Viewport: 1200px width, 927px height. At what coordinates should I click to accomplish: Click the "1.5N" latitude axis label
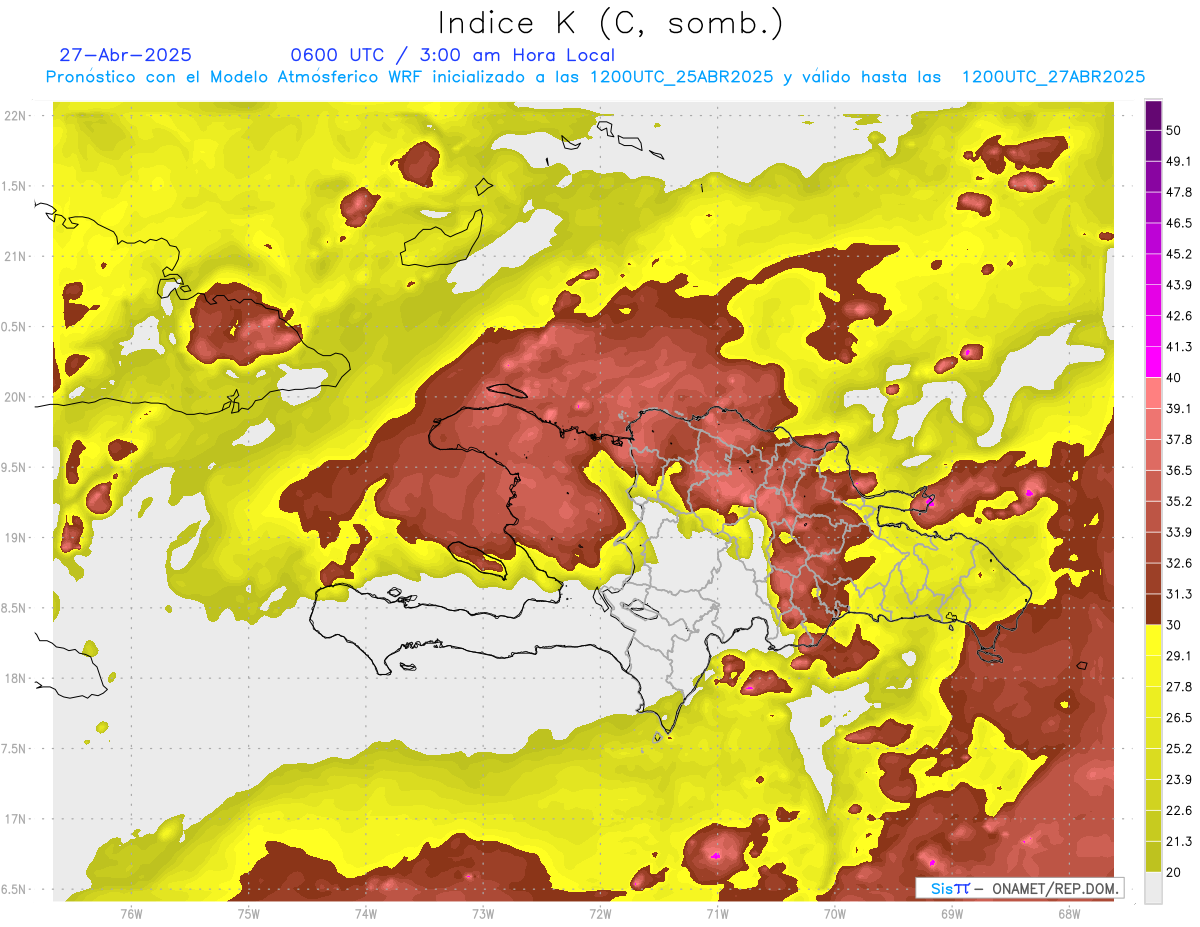click(15, 186)
